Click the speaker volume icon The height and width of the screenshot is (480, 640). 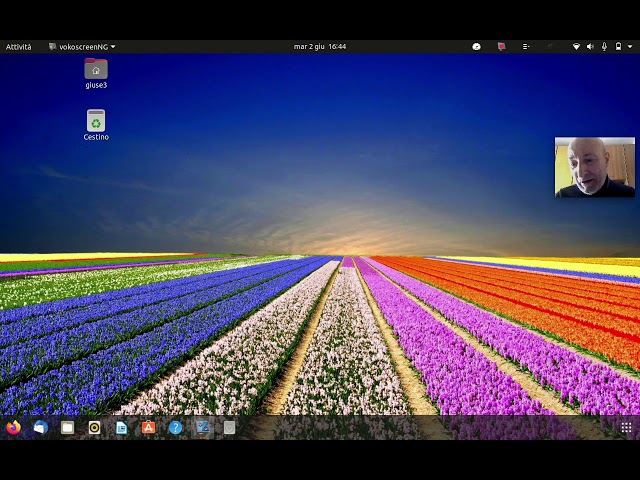[590, 47]
